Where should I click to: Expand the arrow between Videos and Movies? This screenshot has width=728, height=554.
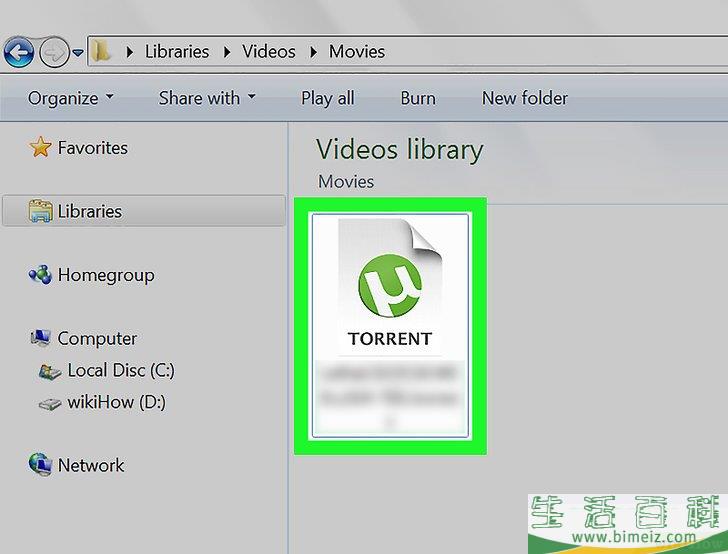(314, 52)
